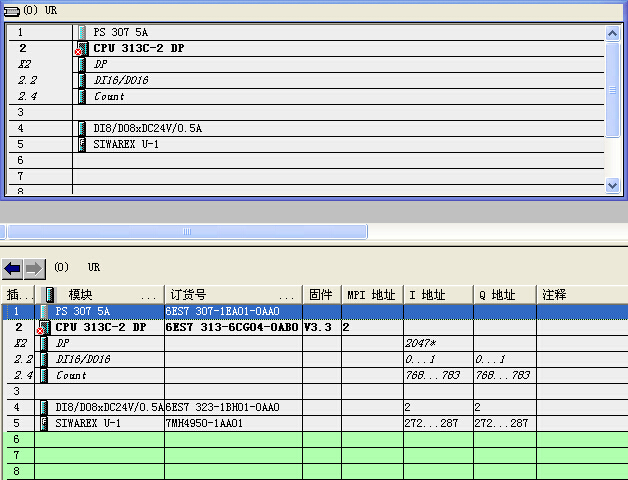628x480 pixels.
Task: Click I address 2047* of DP row
Action: click(421, 343)
